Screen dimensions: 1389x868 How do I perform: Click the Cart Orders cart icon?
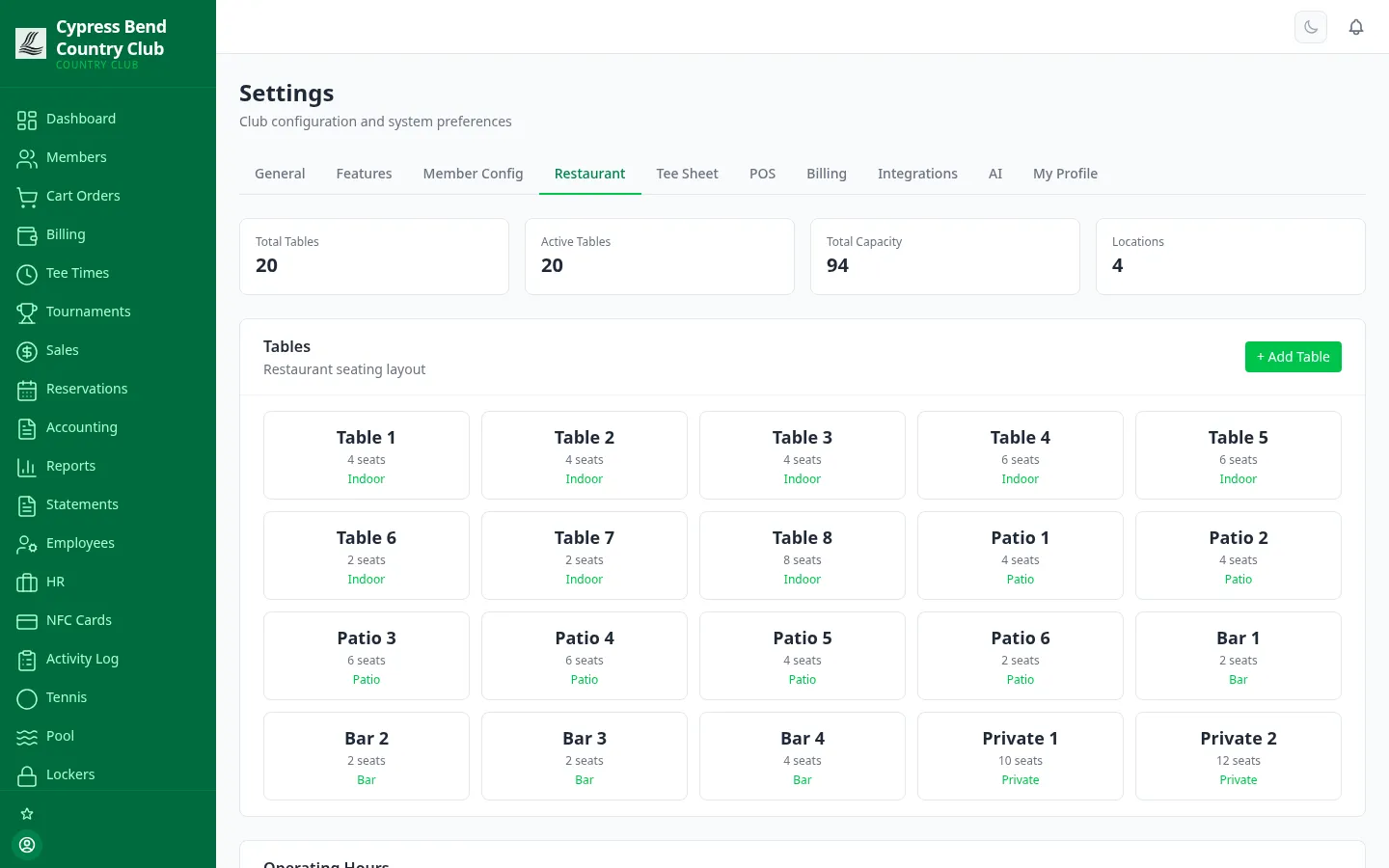click(x=27, y=197)
